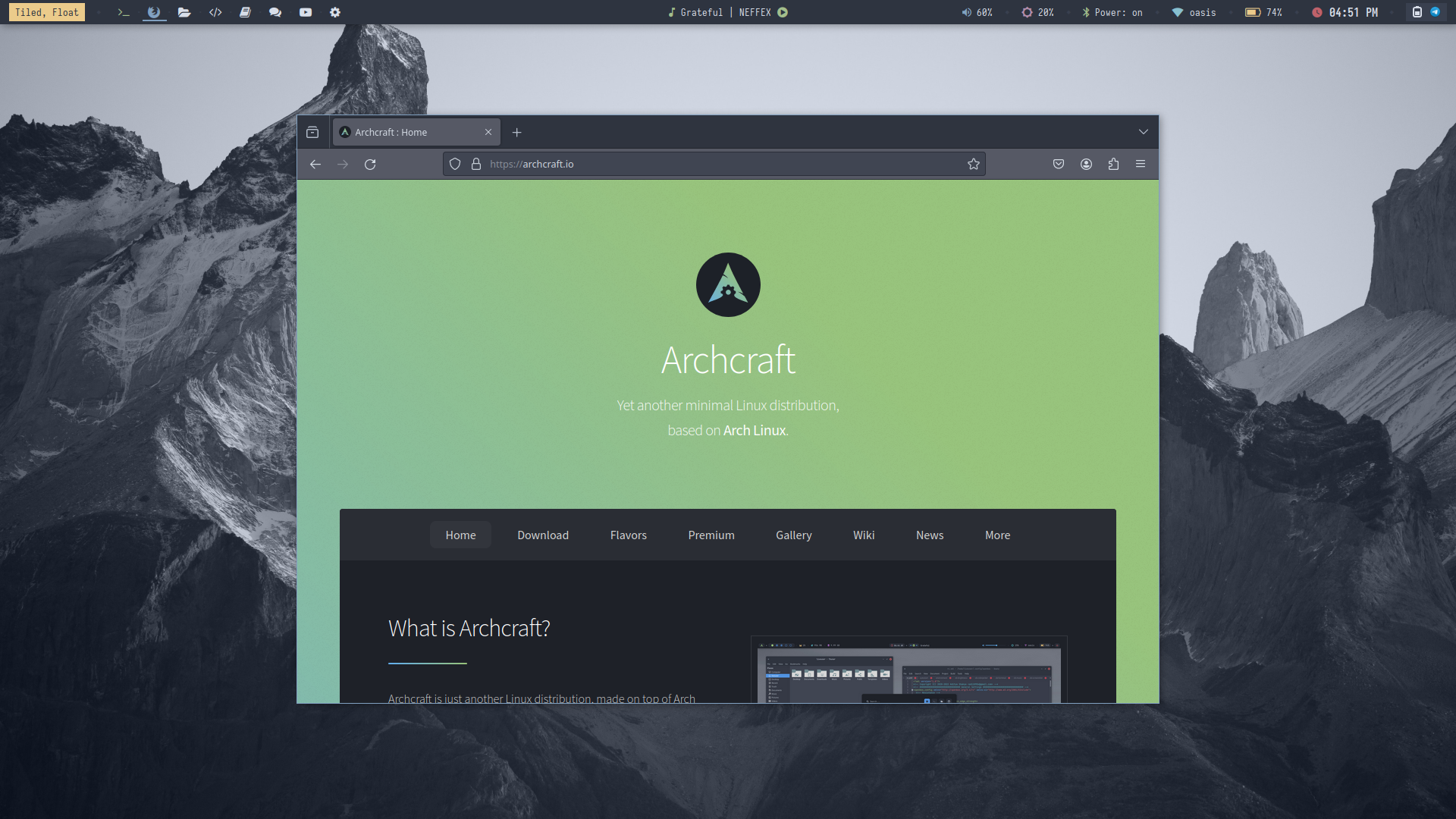Open a new tab with plus button
The height and width of the screenshot is (819, 1456).
(x=517, y=132)
